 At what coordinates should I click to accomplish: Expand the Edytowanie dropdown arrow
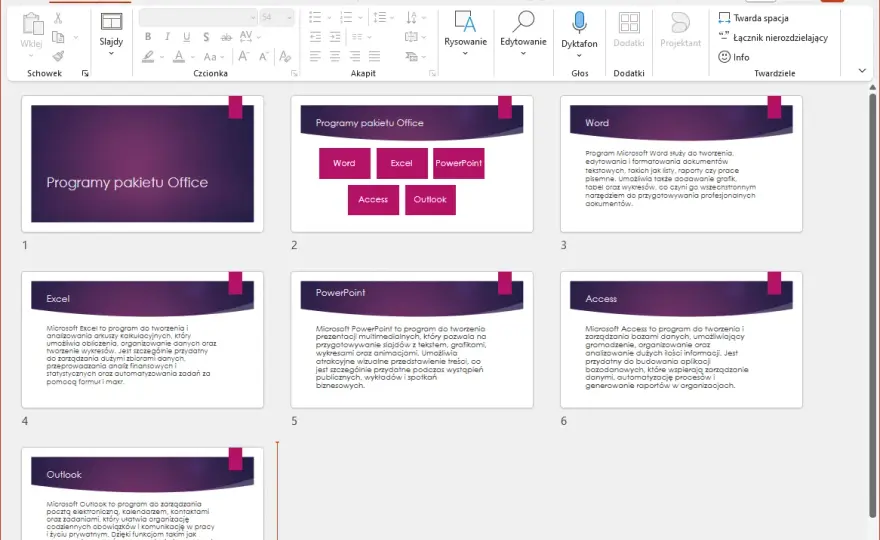click(523, 53)
